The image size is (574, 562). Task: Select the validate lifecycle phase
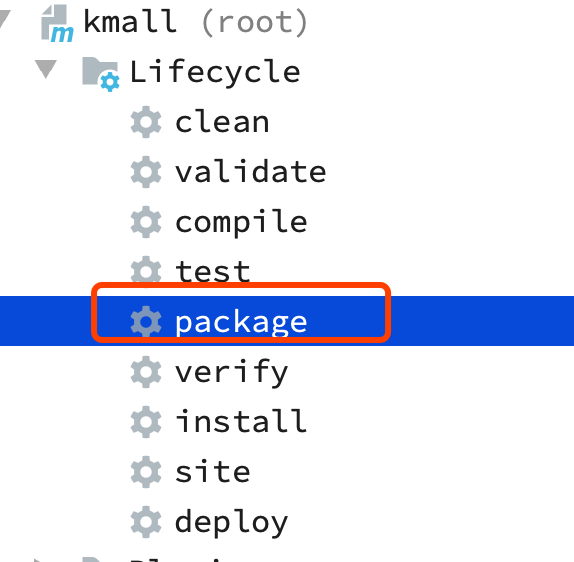coord(250,172)
